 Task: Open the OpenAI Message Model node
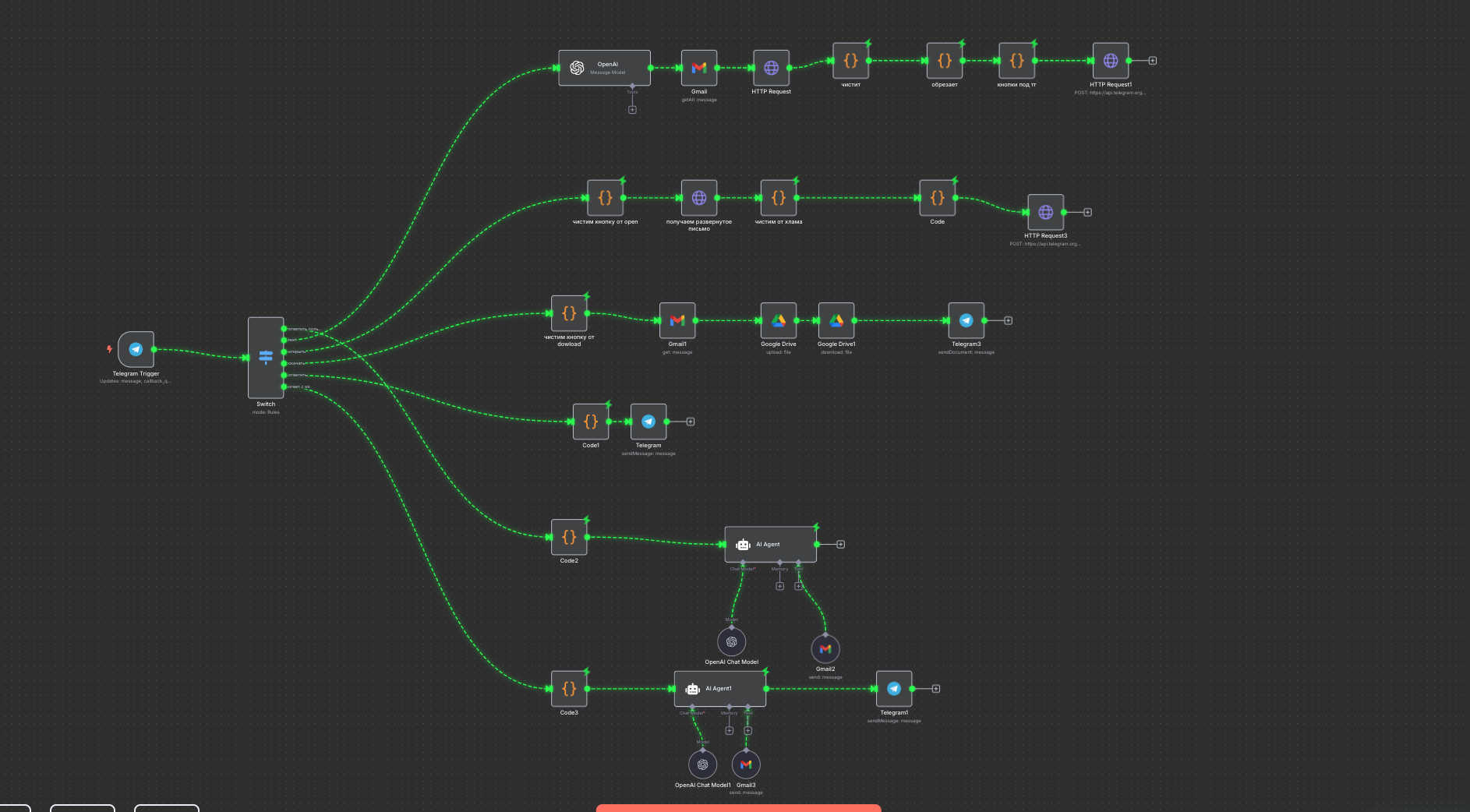pyautogui.click(x=604, y=68)
